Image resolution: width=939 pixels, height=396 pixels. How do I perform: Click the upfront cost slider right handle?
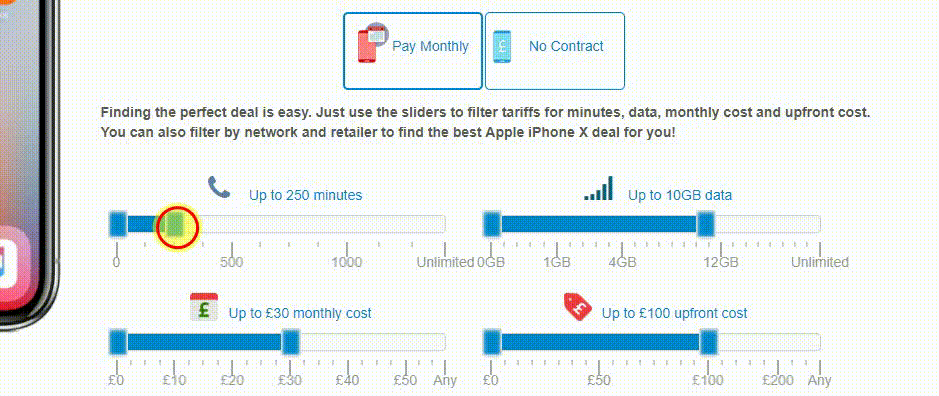tap(708, 342)
